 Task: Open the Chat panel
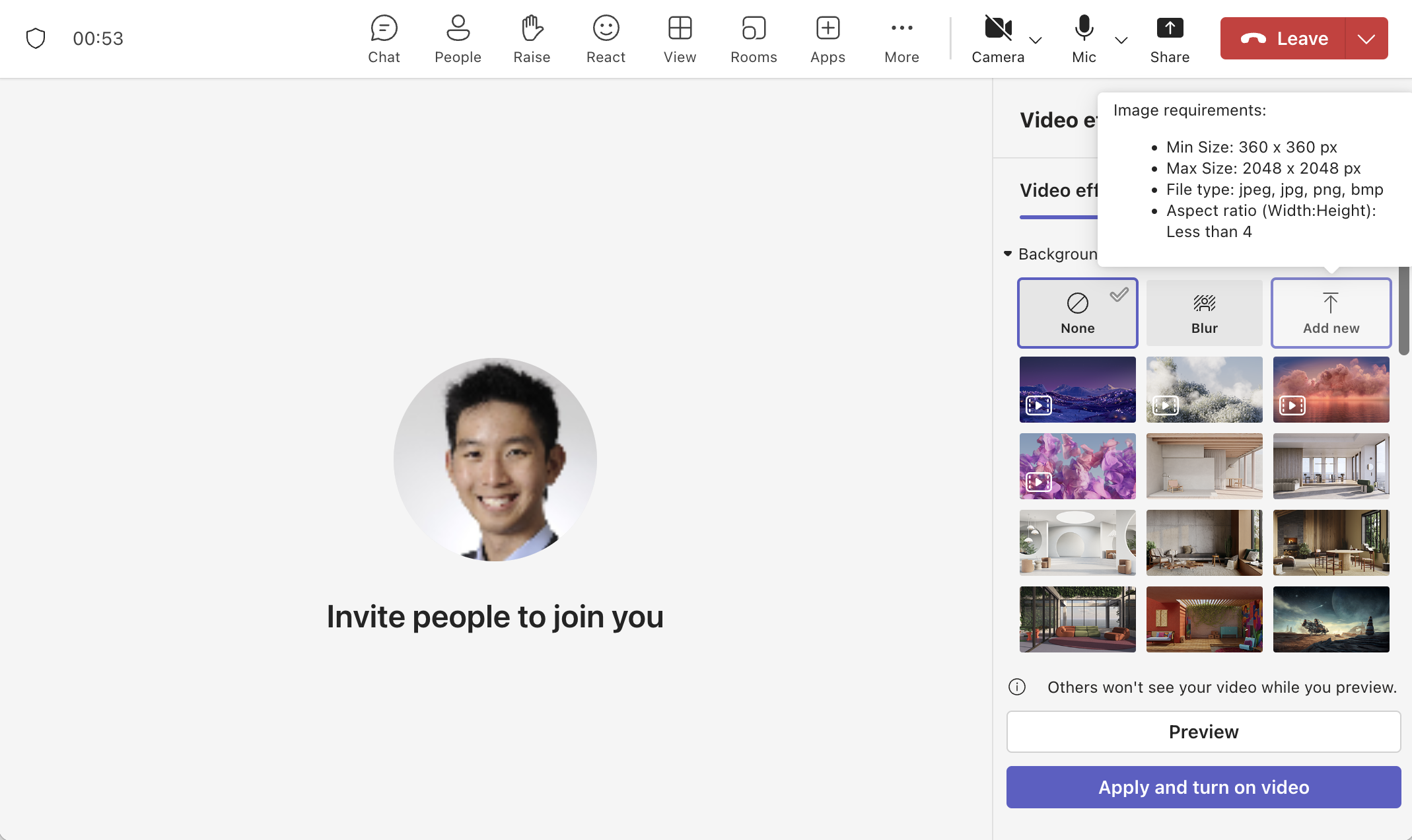point(384,38)
